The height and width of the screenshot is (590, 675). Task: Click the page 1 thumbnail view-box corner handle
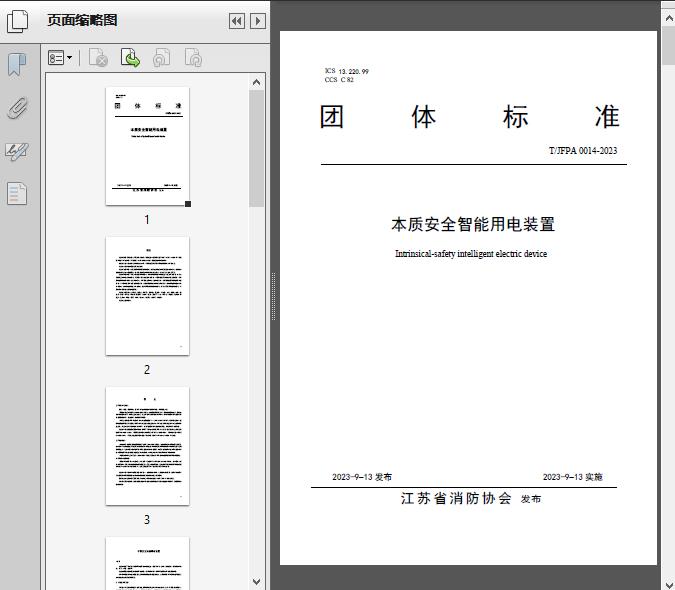188,204
